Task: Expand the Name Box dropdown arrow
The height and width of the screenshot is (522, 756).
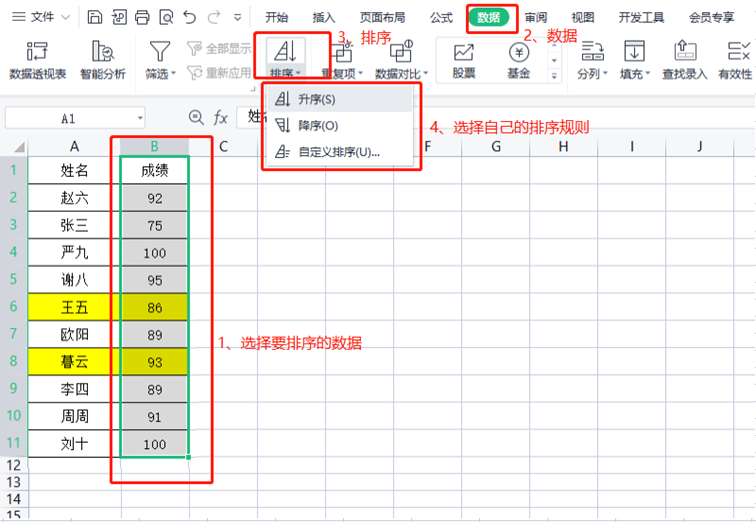Action: 140,118
